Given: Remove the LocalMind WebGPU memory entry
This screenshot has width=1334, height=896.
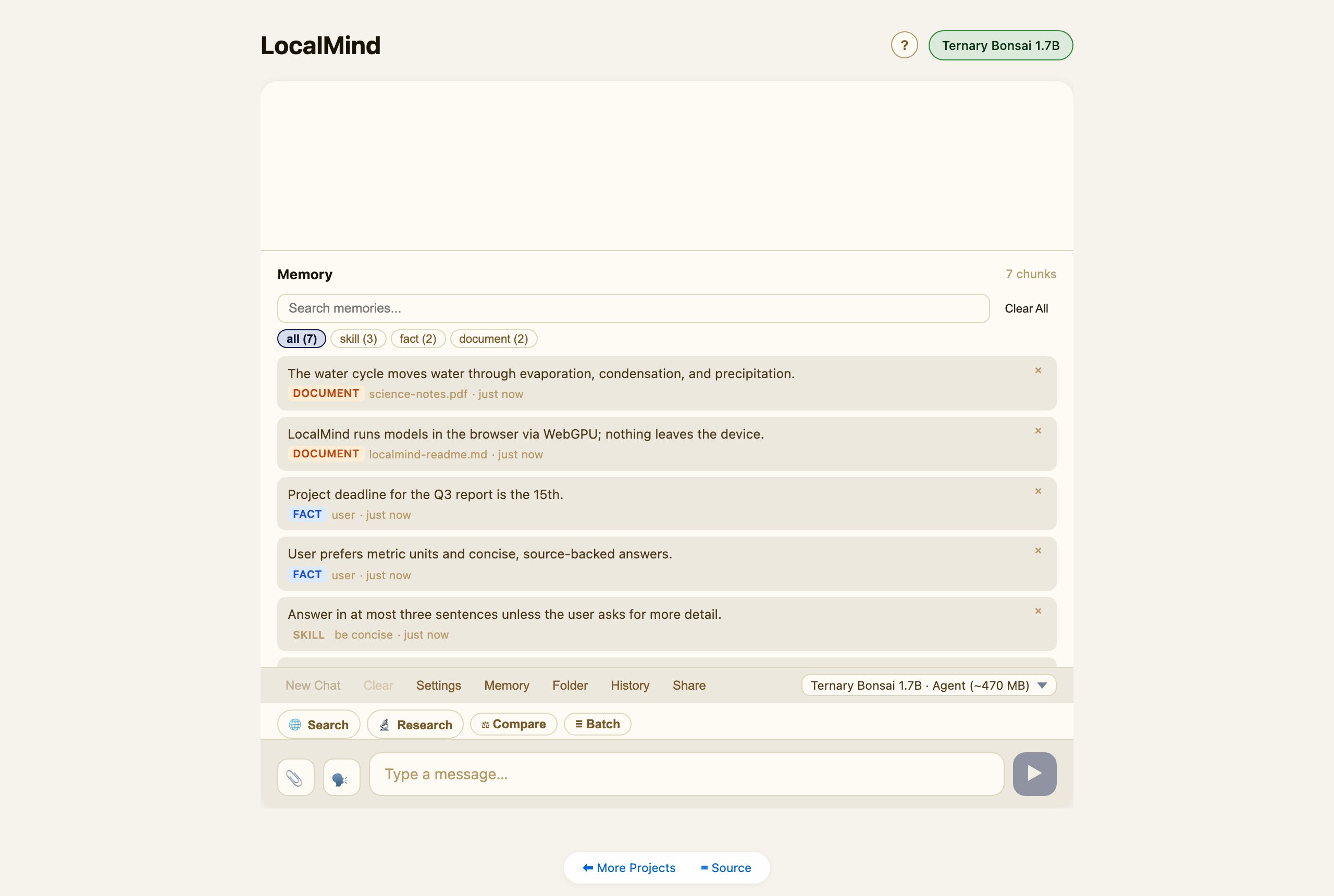Looking at the screenshot, I should [1038, 431].
